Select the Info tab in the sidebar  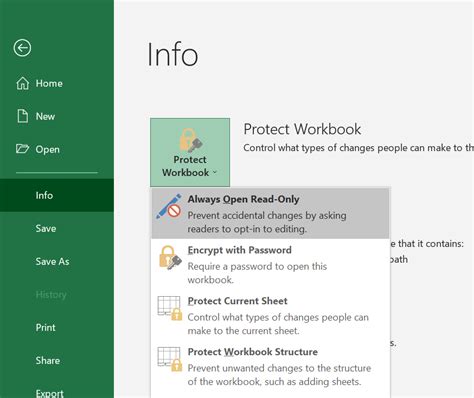click(57, 195)
